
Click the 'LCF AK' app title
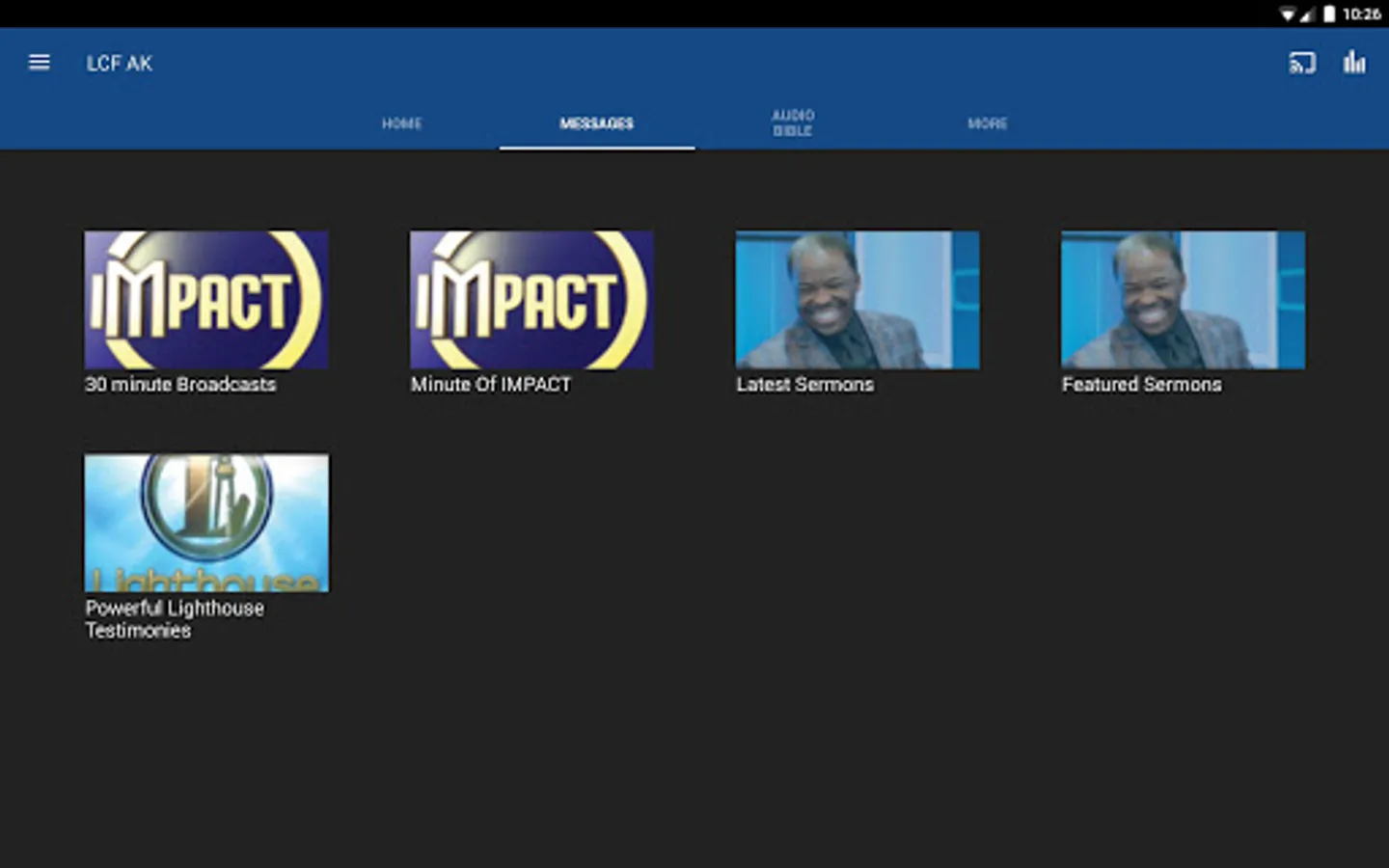click(x=120, y=64)
